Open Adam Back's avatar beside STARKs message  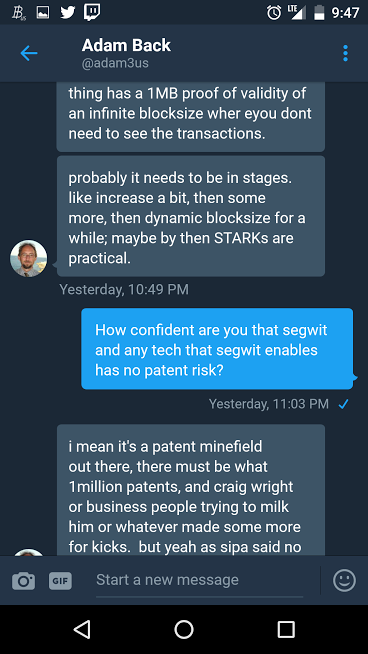pyautogui.click(x=28, y=258)
